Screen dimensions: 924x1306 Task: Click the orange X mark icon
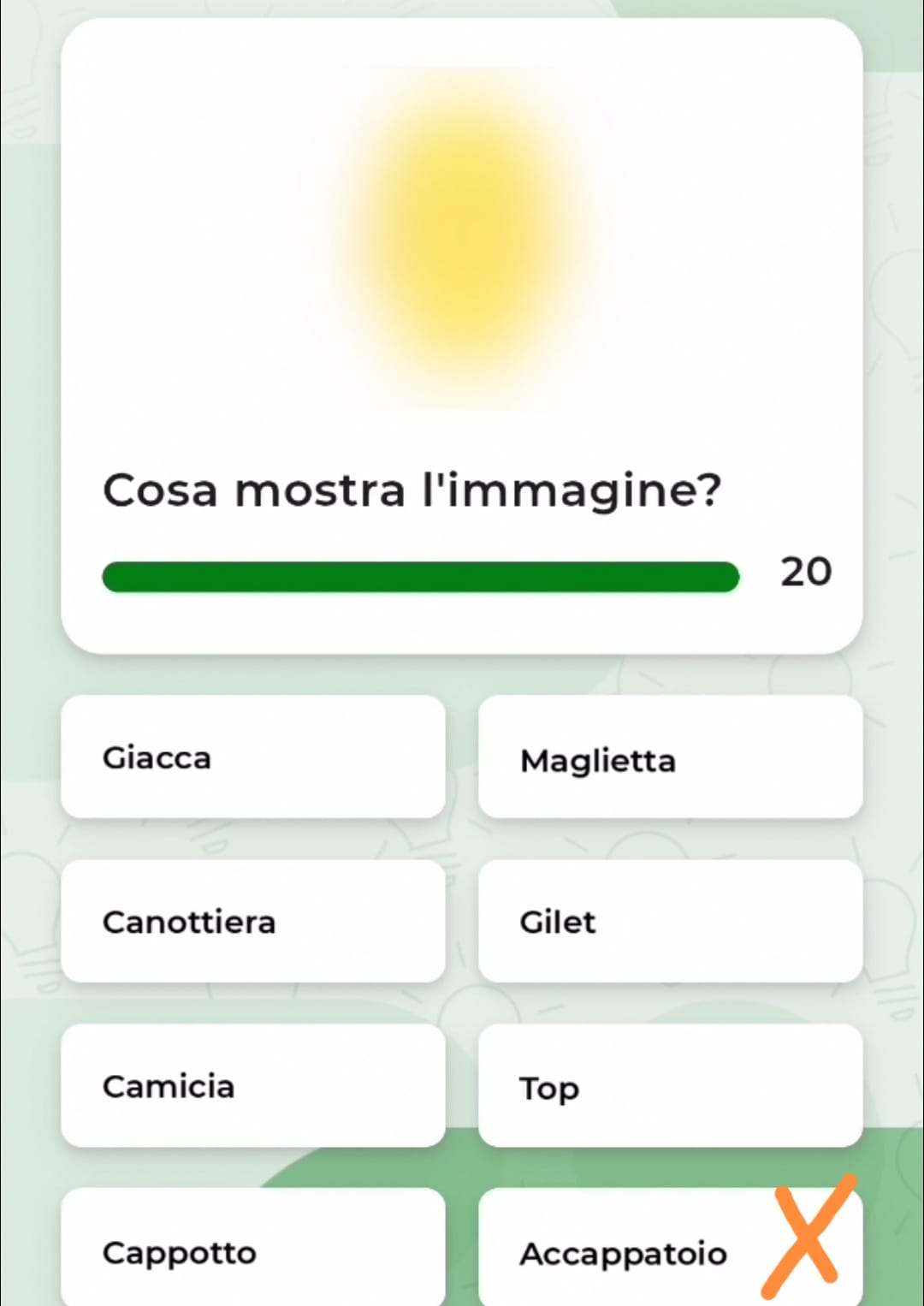click(x=808, y=1236)
